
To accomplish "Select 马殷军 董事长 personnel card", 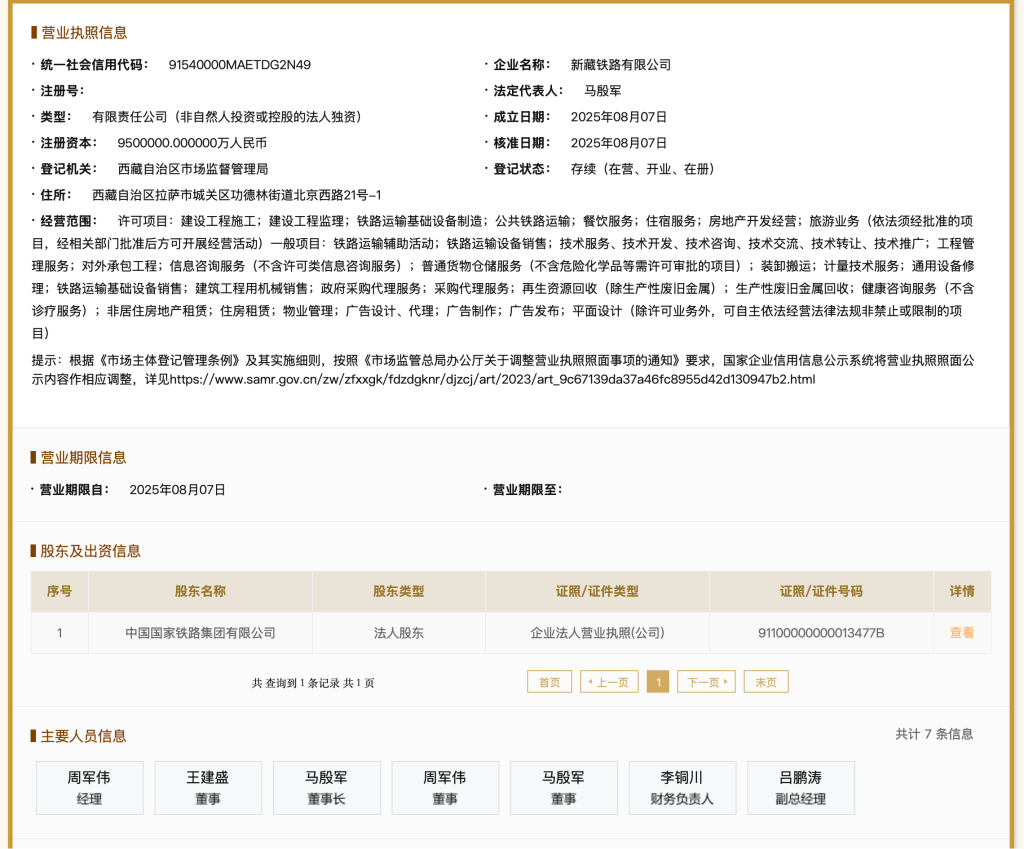I will 326,787.
